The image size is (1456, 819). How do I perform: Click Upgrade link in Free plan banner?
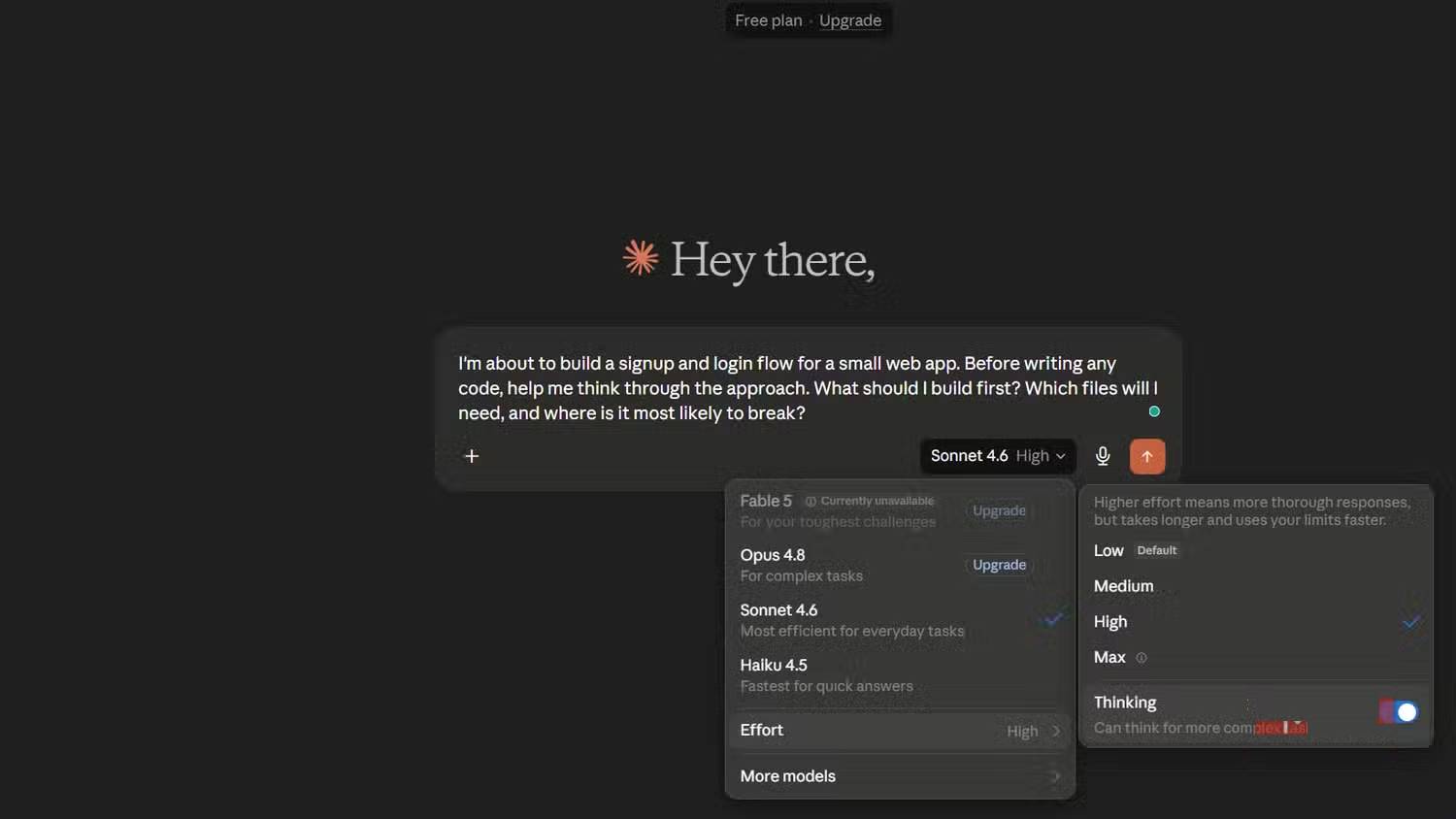point(850,20)
